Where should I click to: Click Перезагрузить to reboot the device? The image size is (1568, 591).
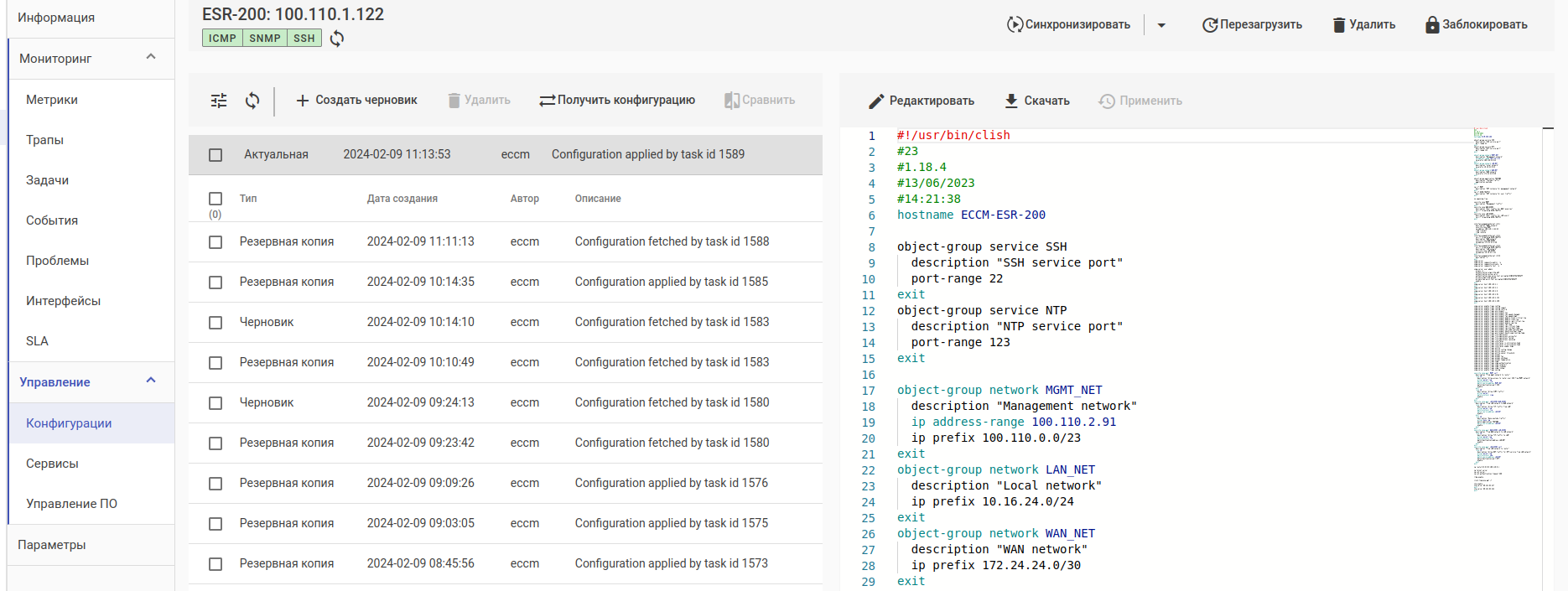[1252, 25]
